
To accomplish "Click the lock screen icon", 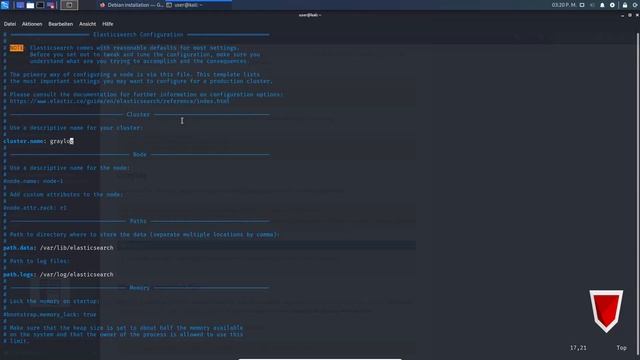I will pos(624,5).
